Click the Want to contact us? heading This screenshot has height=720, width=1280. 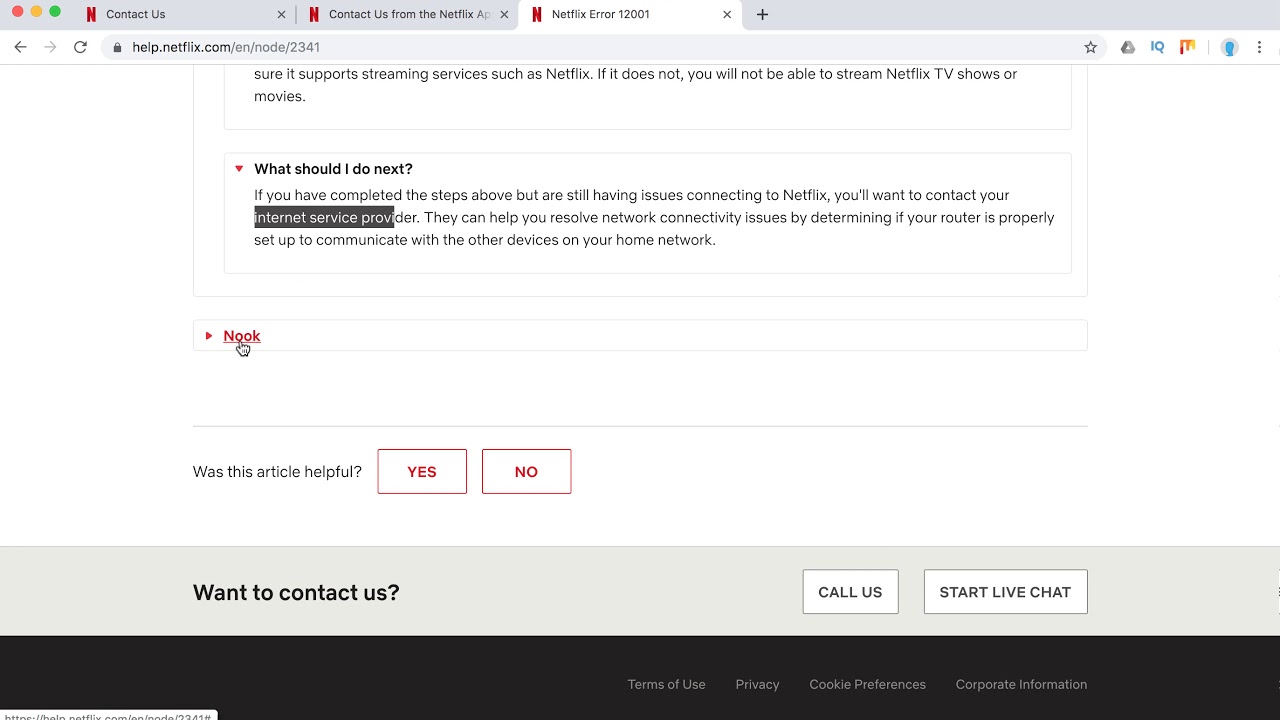coord(296,592)
